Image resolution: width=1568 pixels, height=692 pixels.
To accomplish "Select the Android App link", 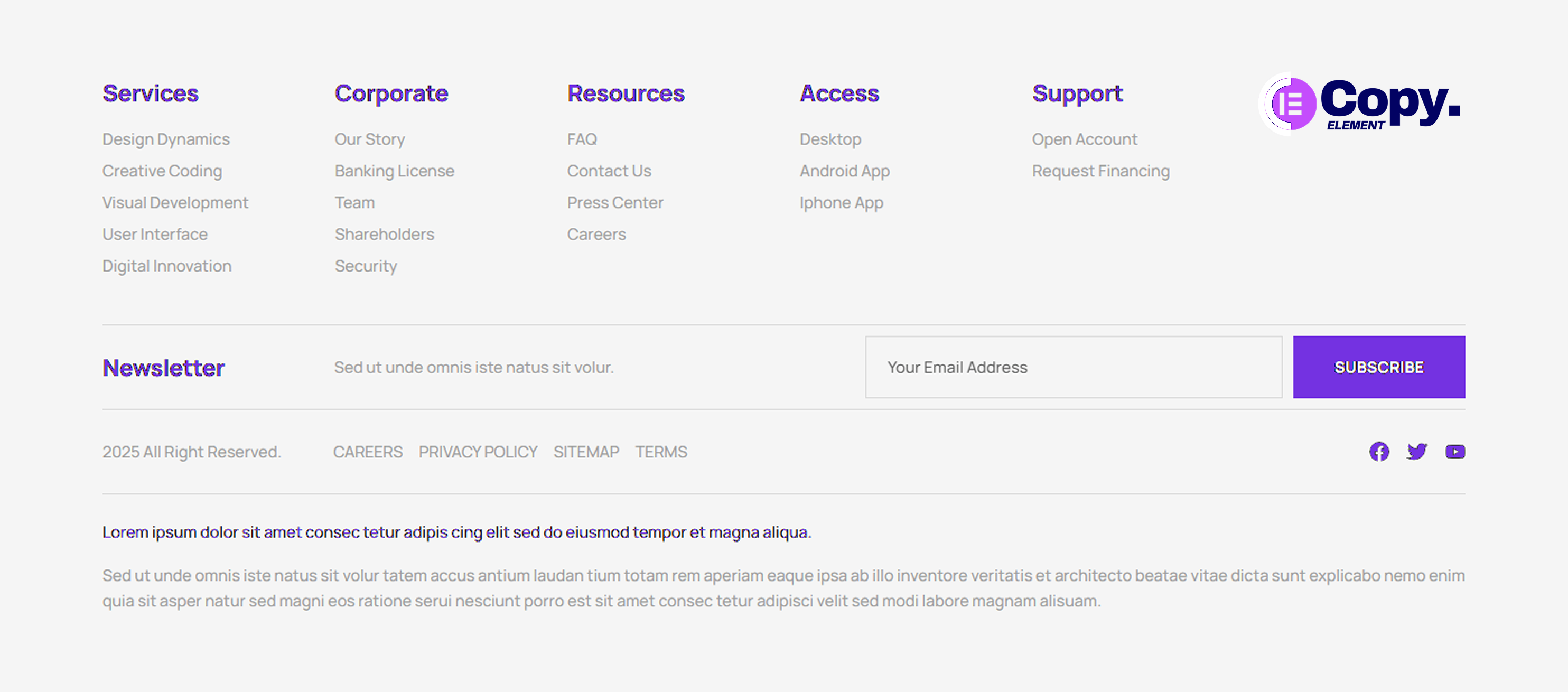I will (x=844, y=171).
